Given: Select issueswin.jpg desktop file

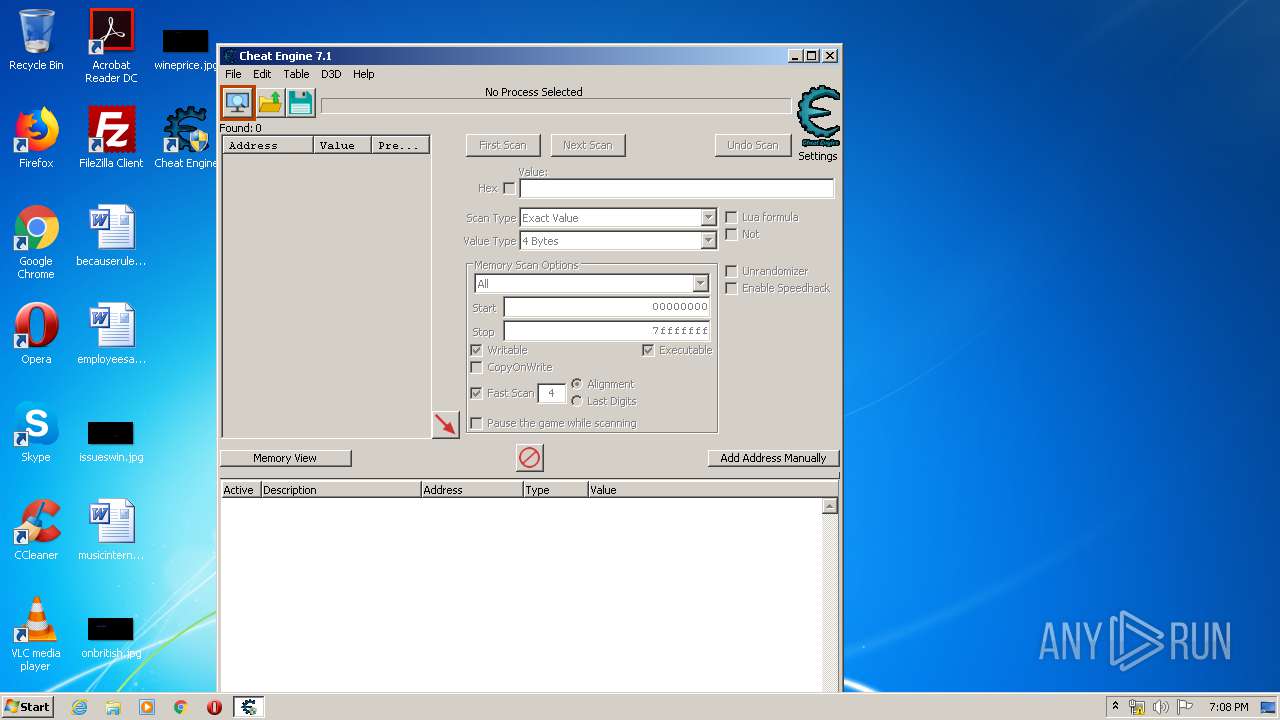Looking at the screenshot, I should click(111, 441).
